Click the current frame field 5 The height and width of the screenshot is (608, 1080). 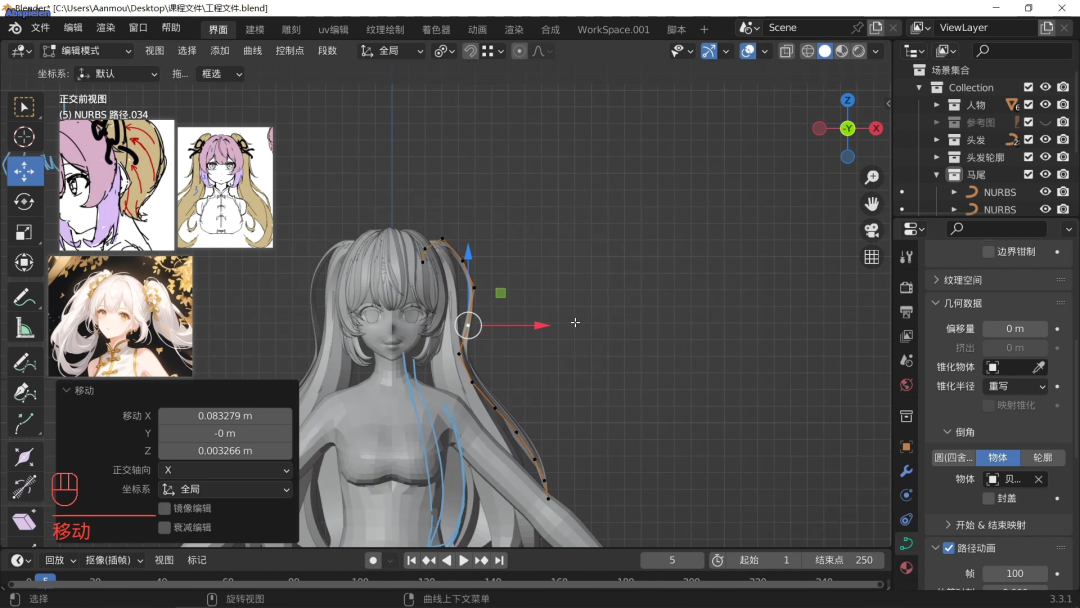(x=672, y=560)
